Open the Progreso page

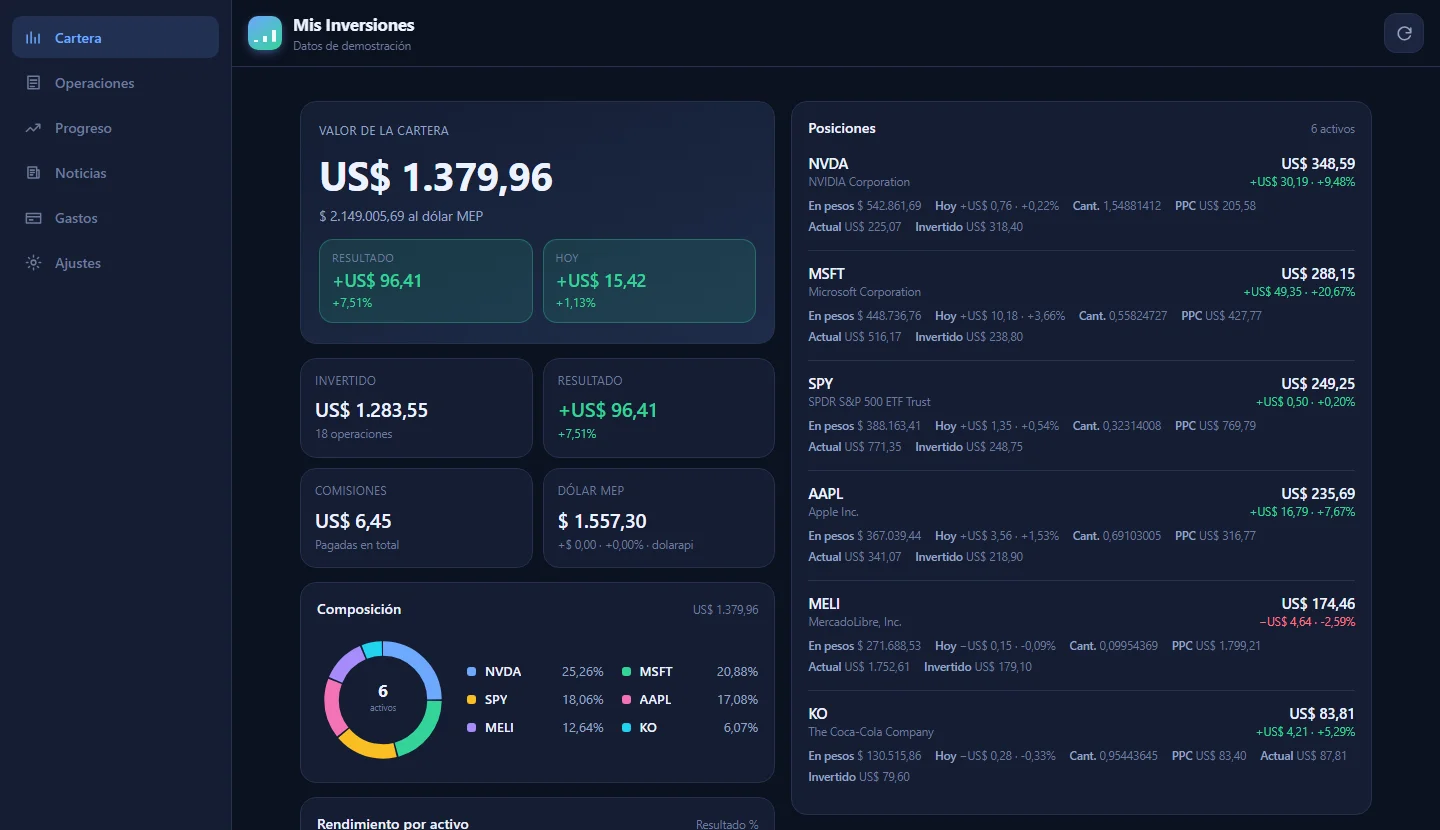point(115,128)
